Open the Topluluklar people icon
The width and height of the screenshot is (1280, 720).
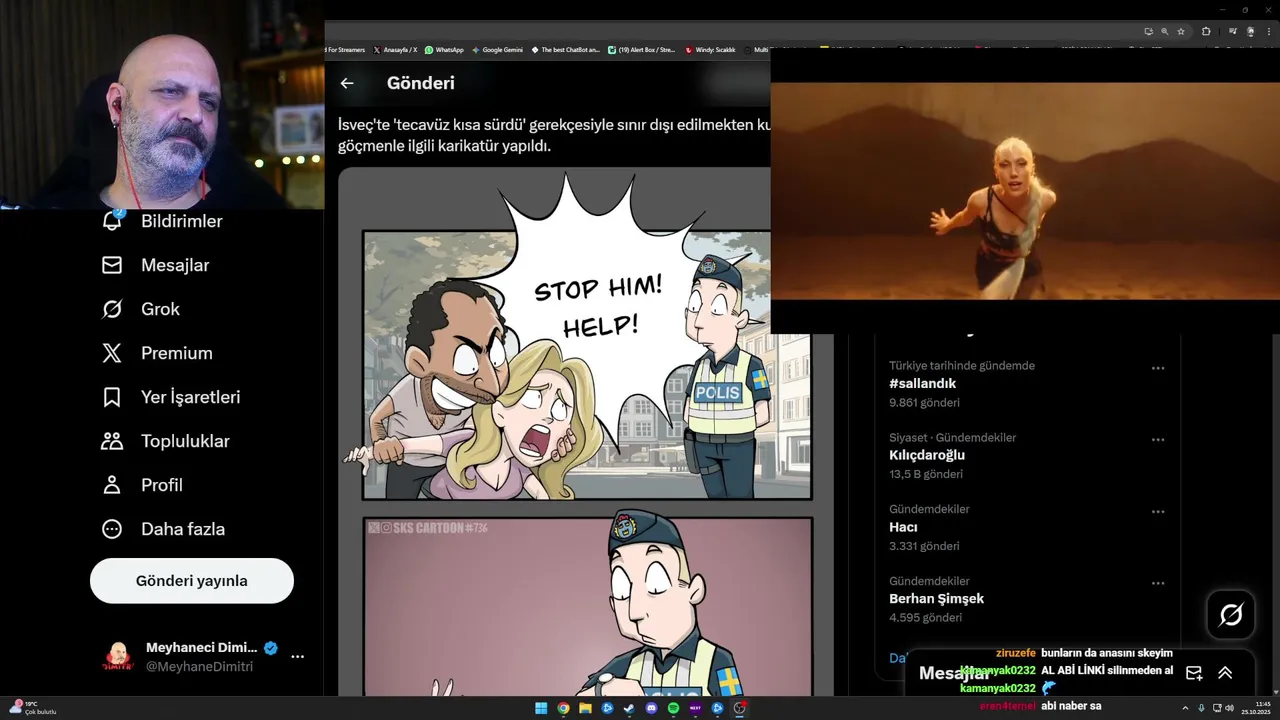[x=112, y=441]
